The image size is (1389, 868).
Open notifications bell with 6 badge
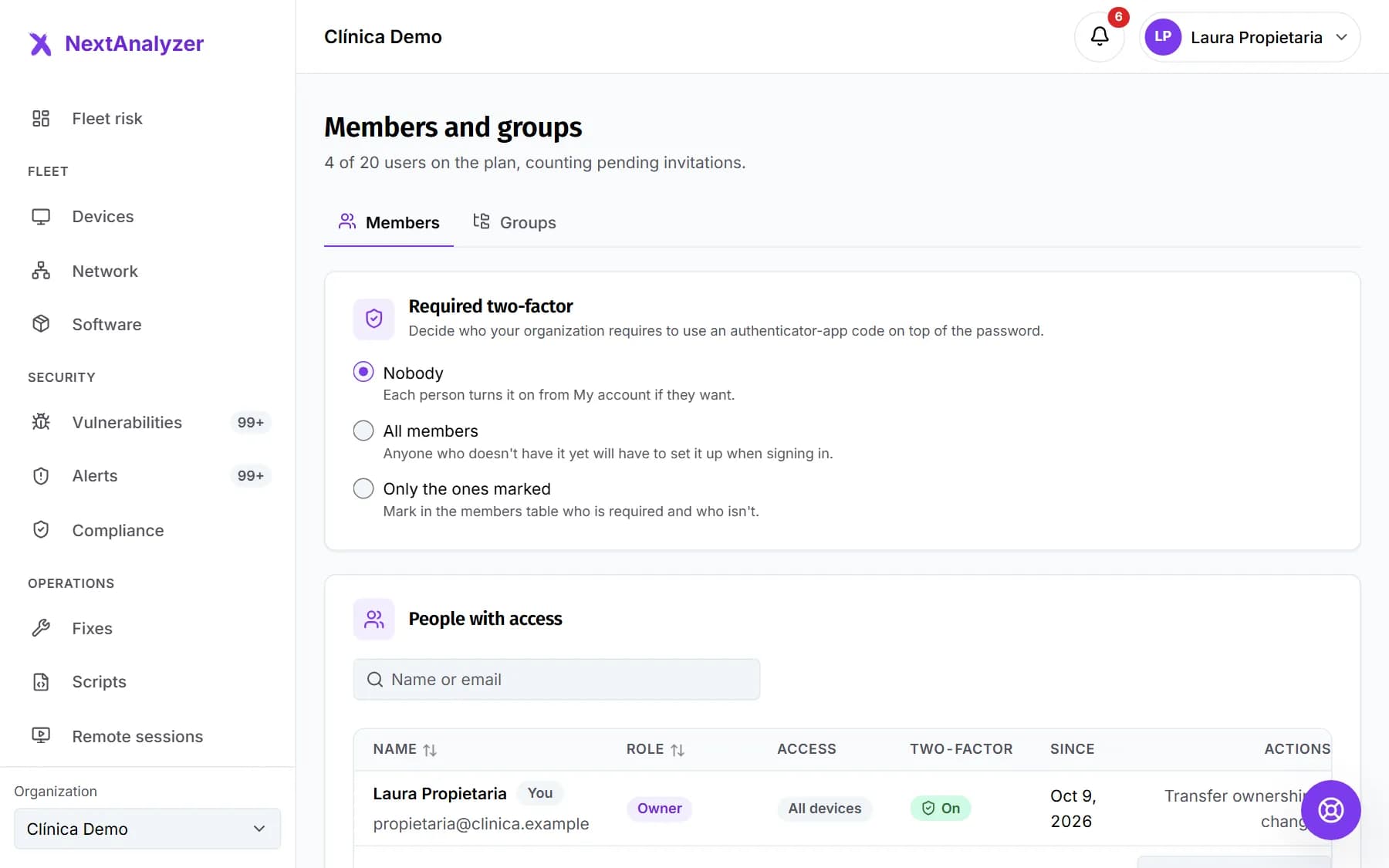coord(1100,36)
